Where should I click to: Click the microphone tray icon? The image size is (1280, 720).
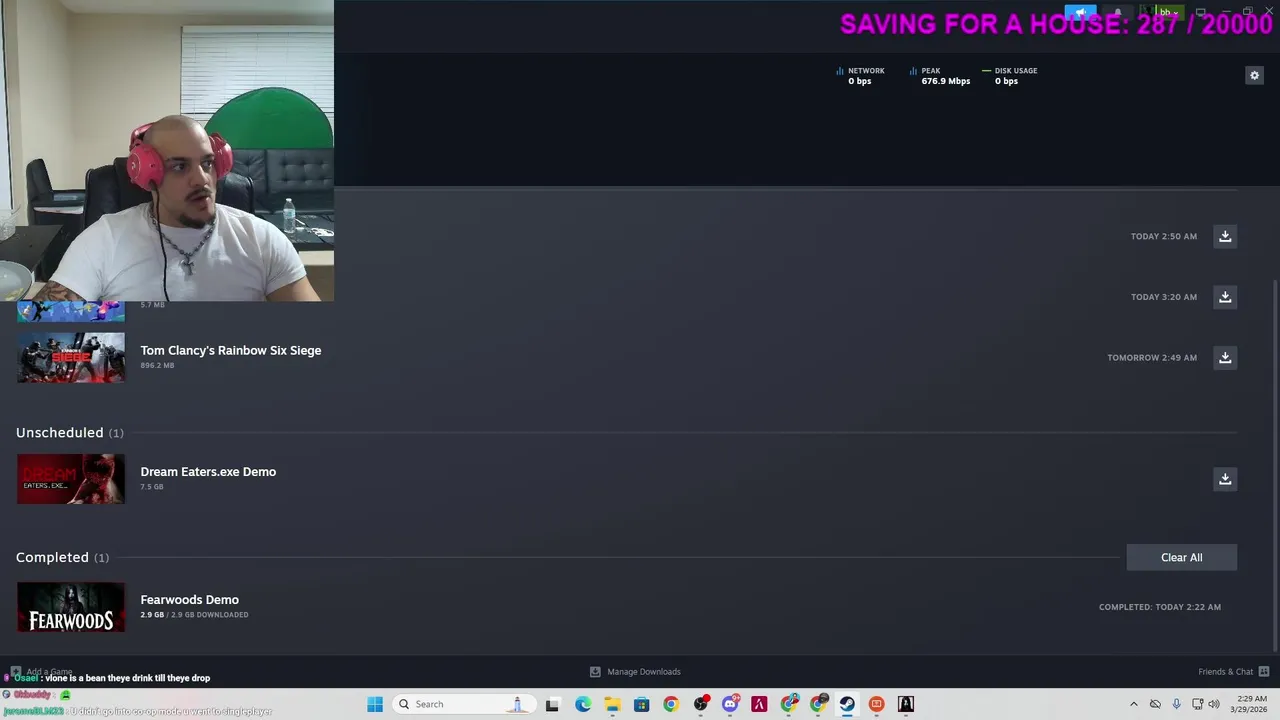pos(1176,704)
